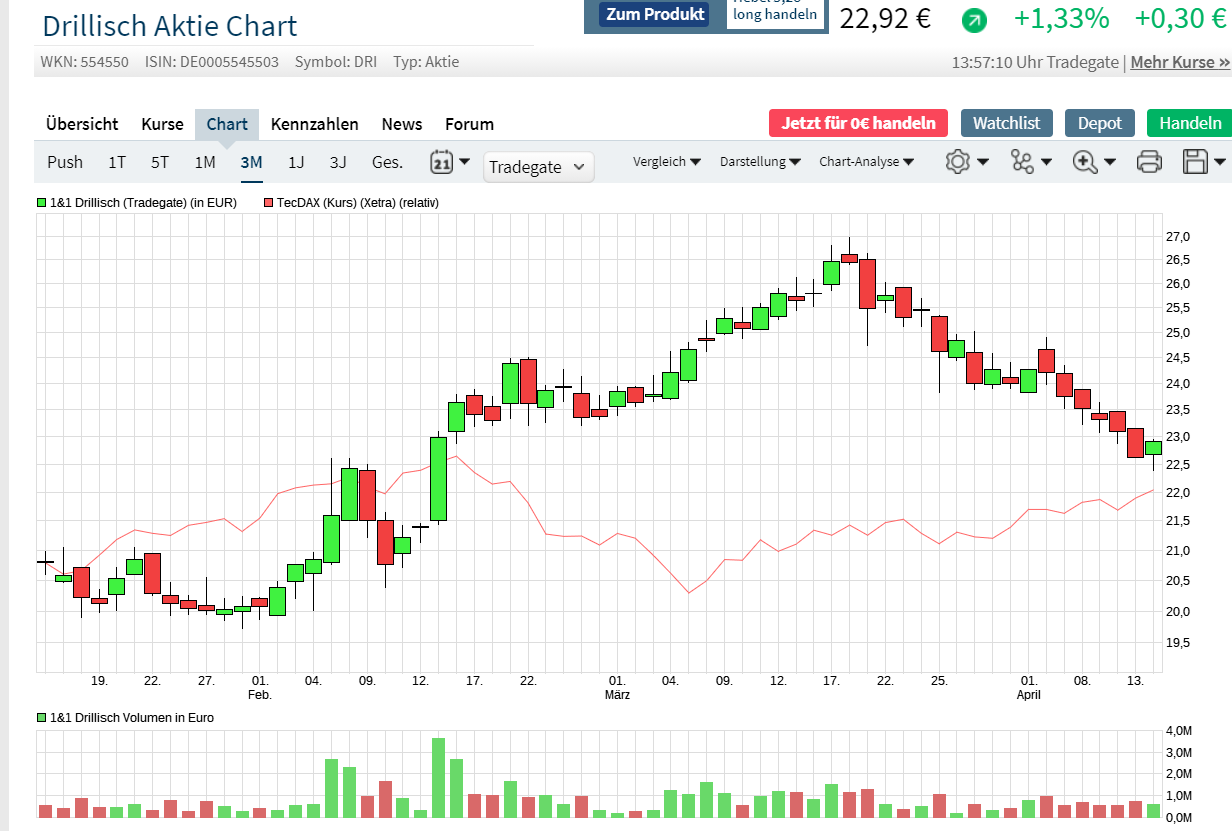
Task: Select the 1T time range
Action: coord(117,162)
